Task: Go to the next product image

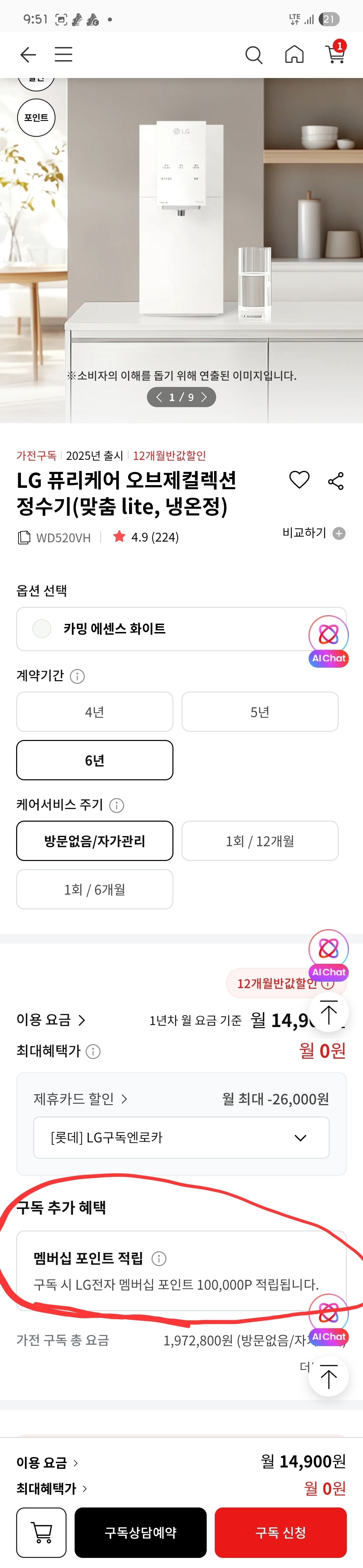Action: (205, 397)
